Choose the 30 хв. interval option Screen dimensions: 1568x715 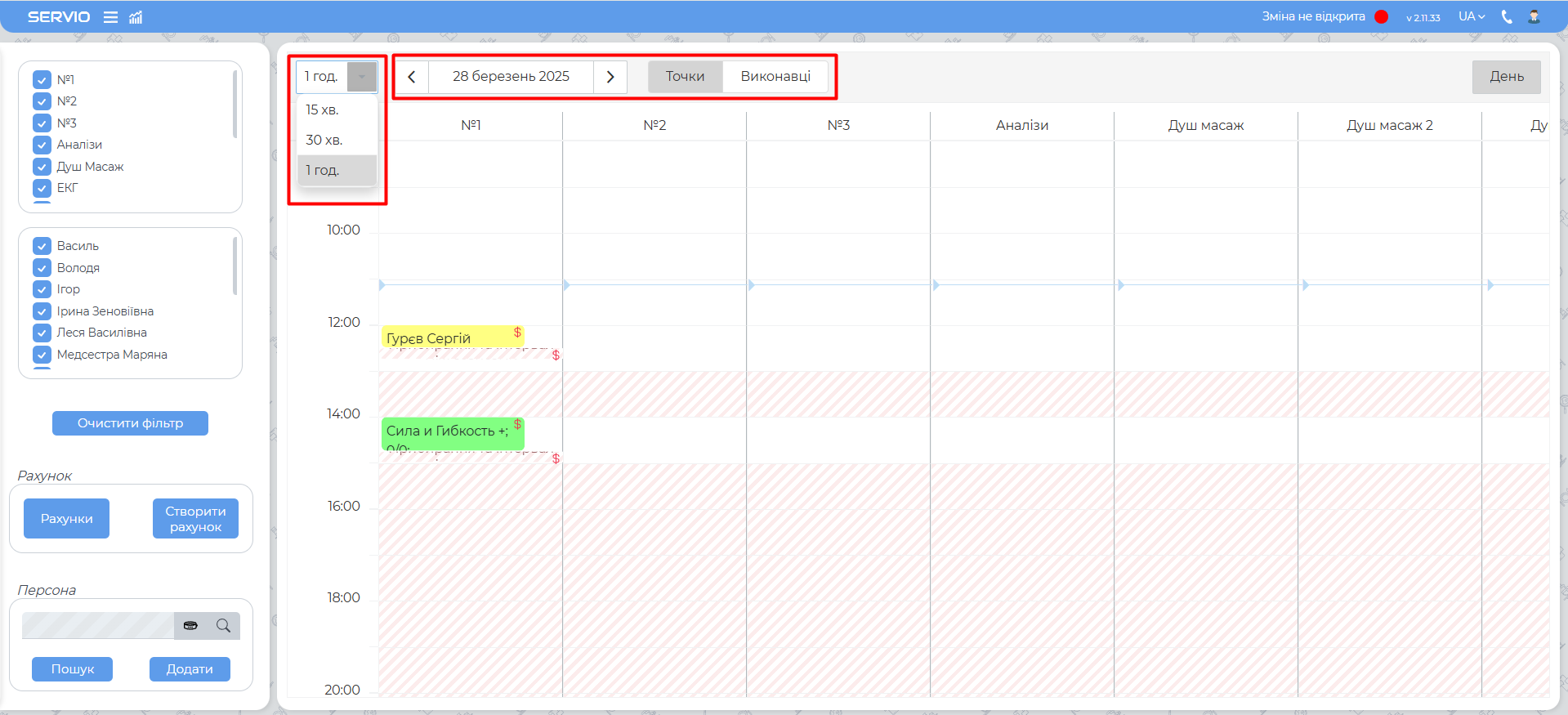[324, 140]
